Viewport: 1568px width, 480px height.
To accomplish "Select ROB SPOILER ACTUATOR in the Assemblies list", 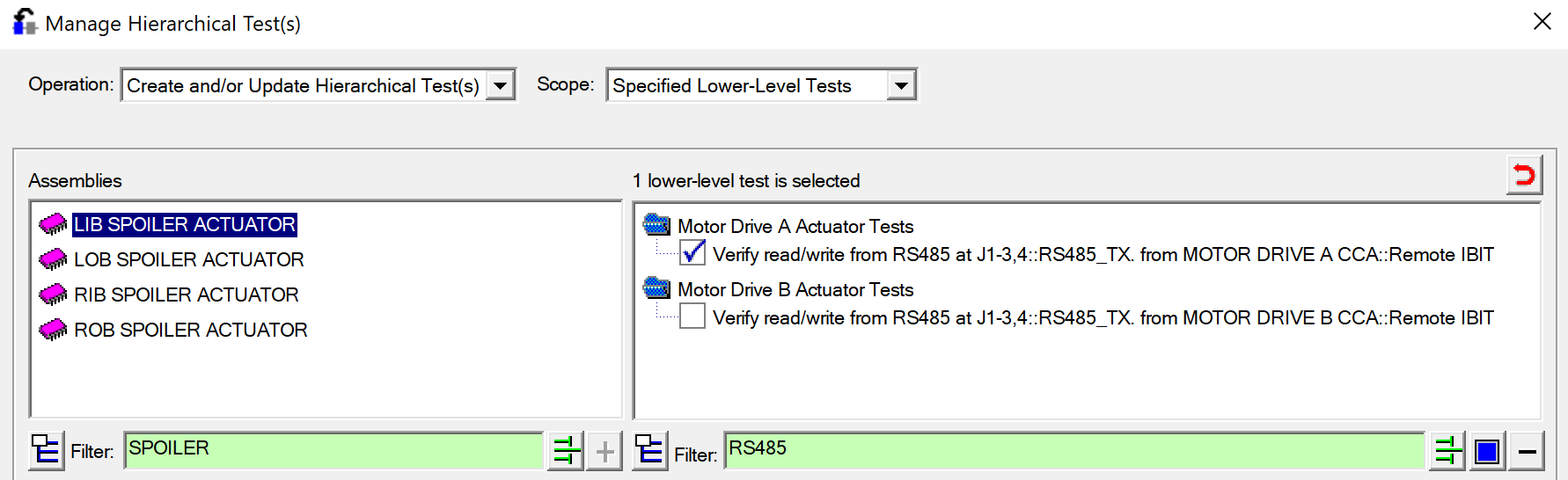I will [x=190, y=330].
